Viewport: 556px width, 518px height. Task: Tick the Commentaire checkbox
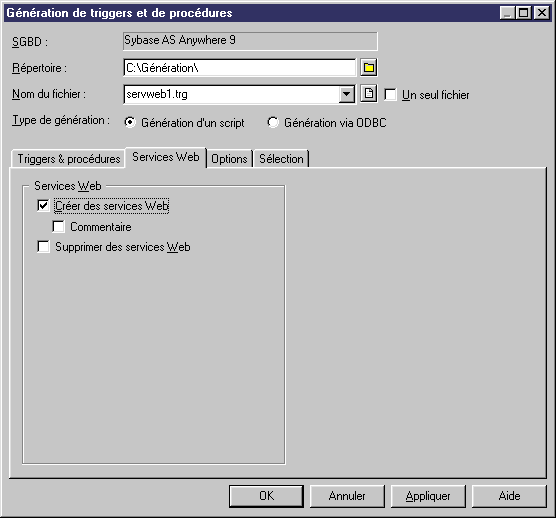[58, 227]
